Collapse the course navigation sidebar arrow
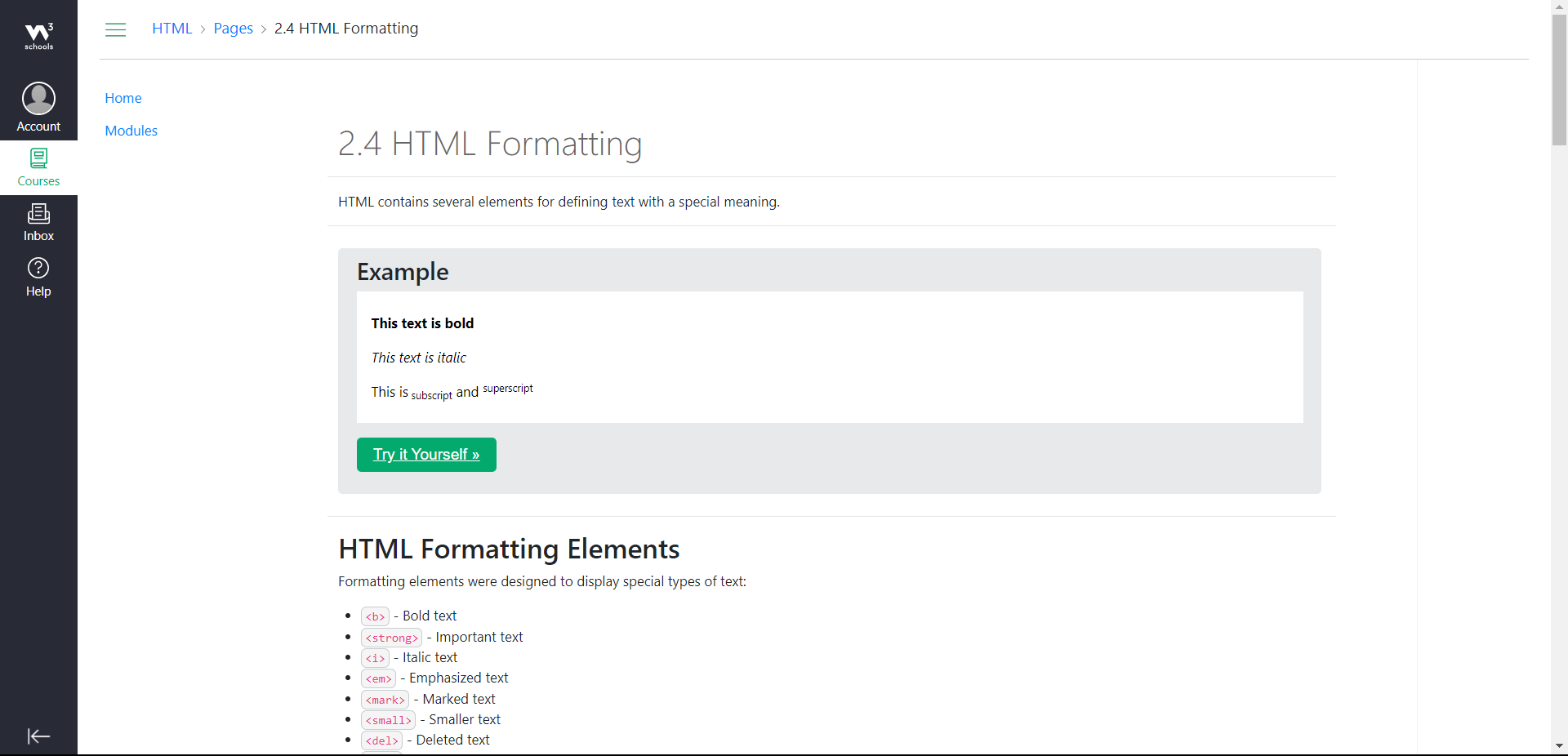 38,736
